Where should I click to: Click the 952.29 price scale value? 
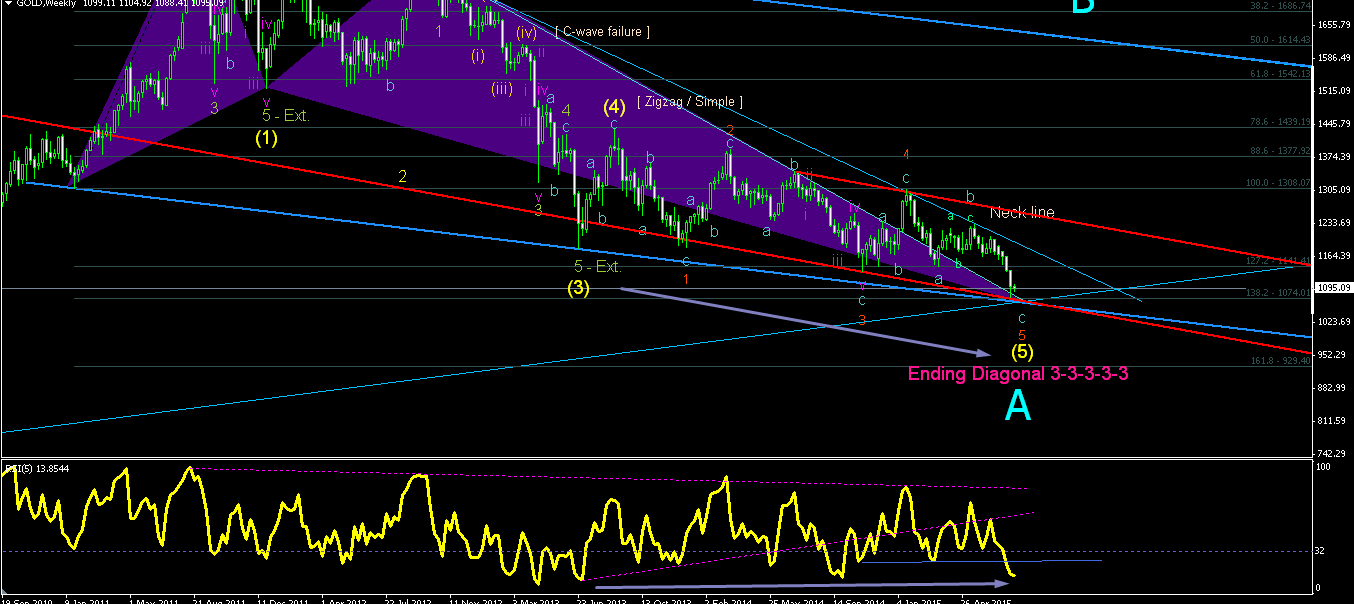tap(1333, 354)
